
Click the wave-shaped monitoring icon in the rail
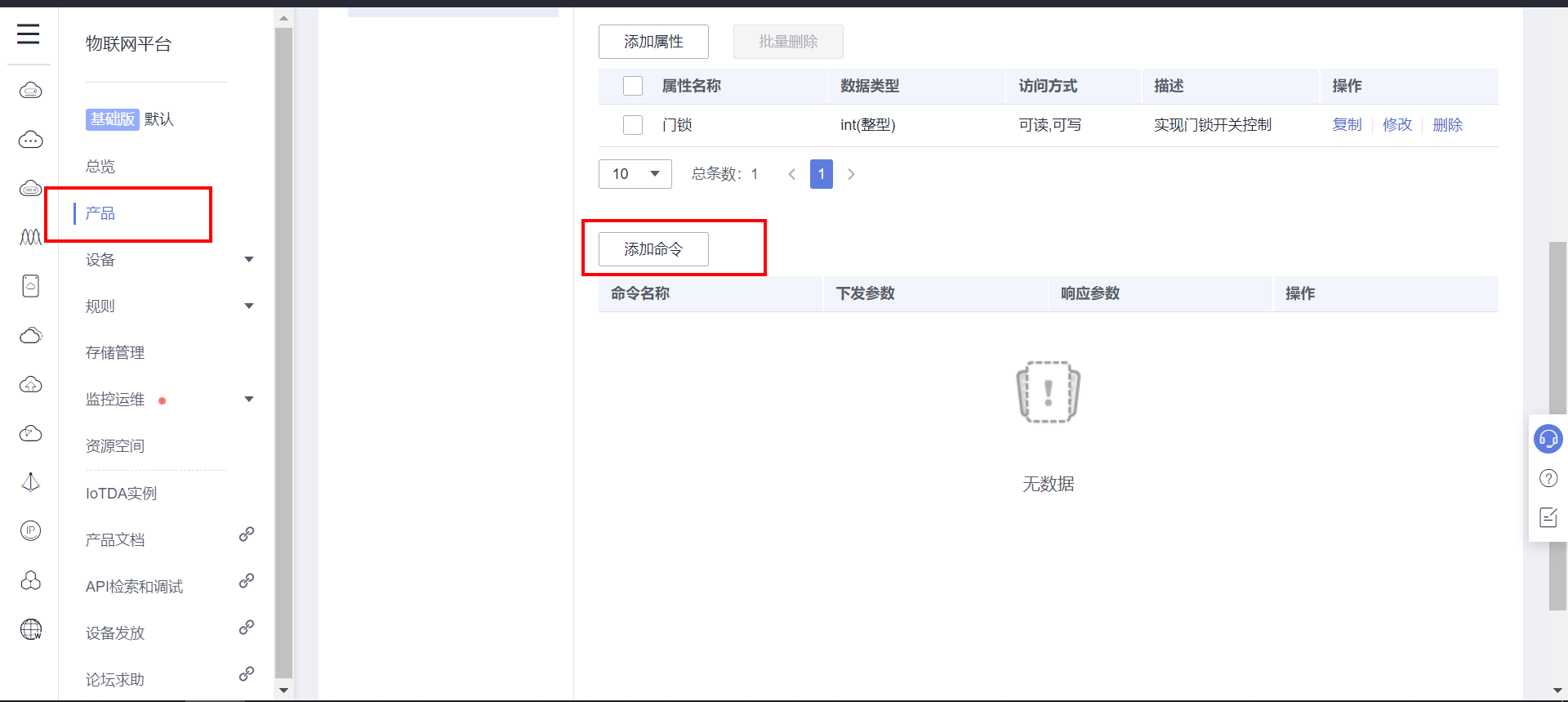tap(30, 237)
